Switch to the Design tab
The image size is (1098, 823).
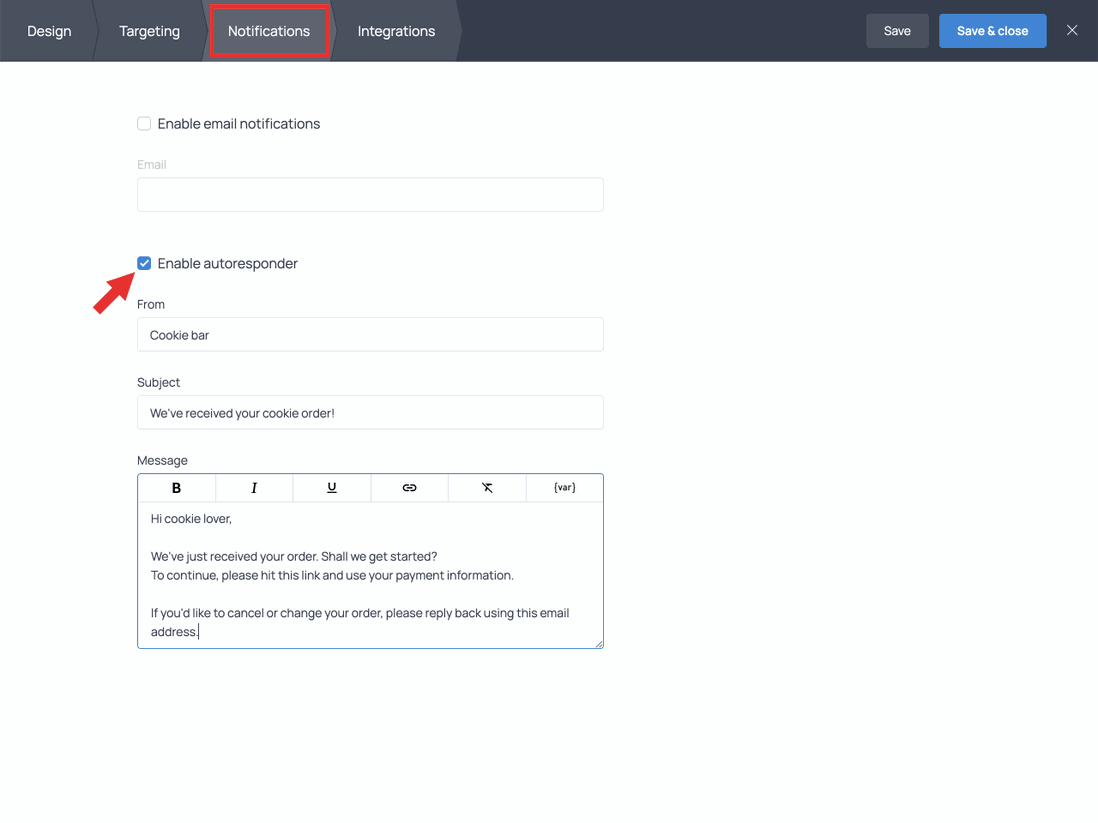48,31
